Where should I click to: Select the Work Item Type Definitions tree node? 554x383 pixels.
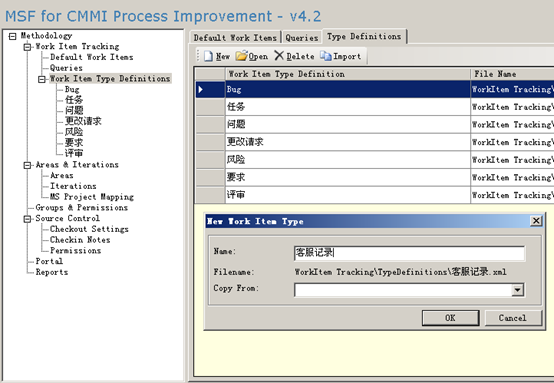(x=110, y=79)
